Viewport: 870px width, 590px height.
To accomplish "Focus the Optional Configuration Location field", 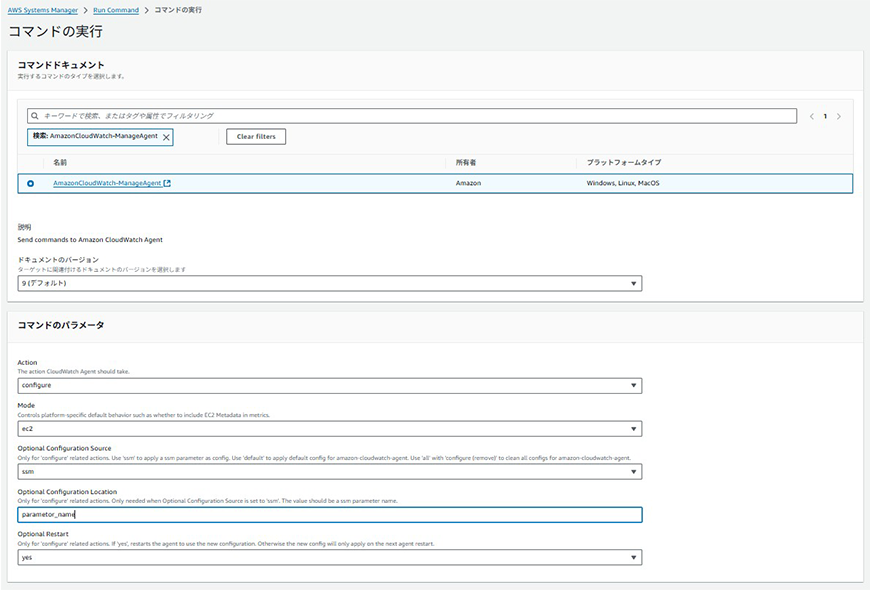I will [x=330, y=514].
